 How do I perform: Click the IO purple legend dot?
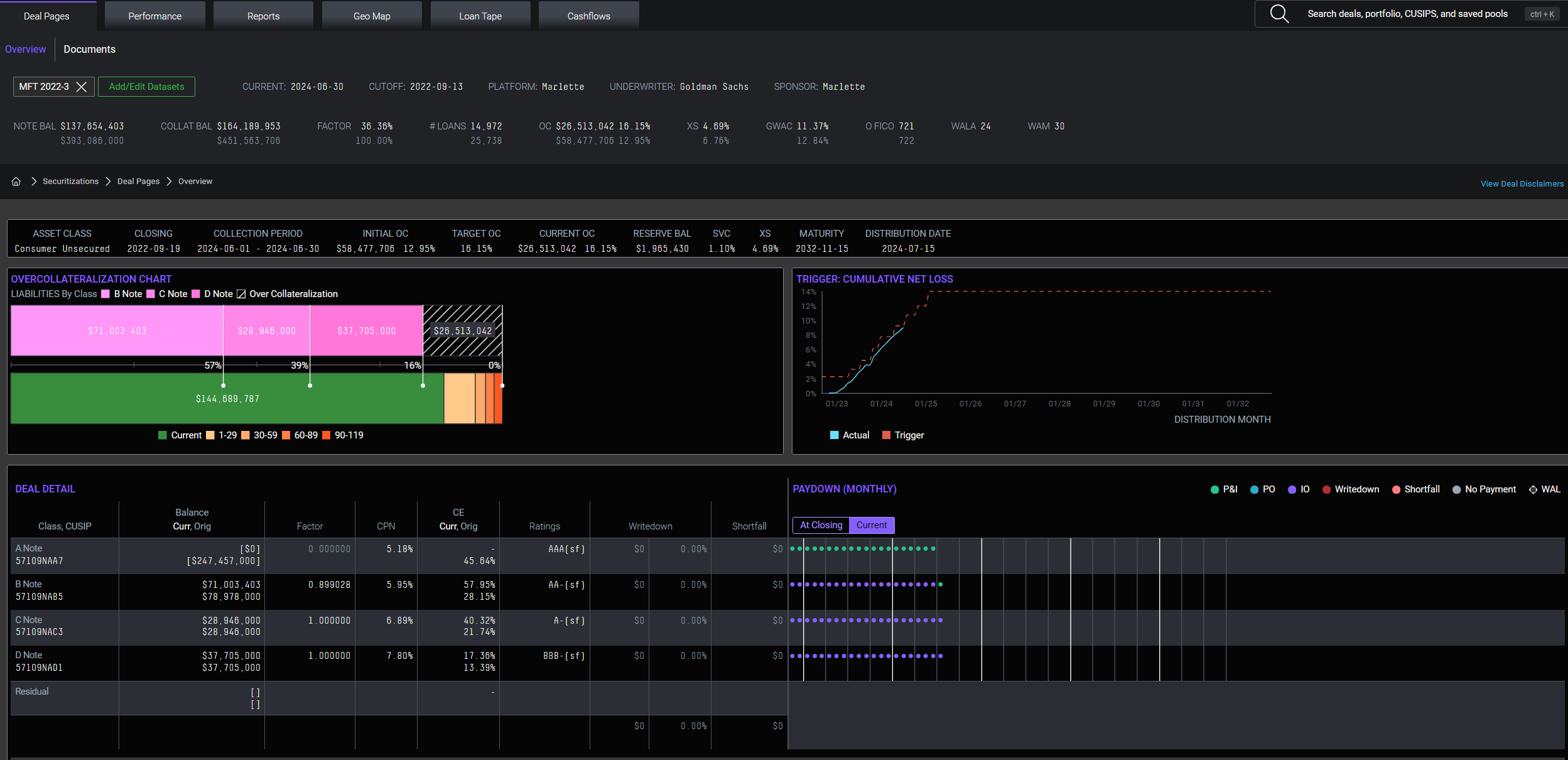coord(1292,490)
